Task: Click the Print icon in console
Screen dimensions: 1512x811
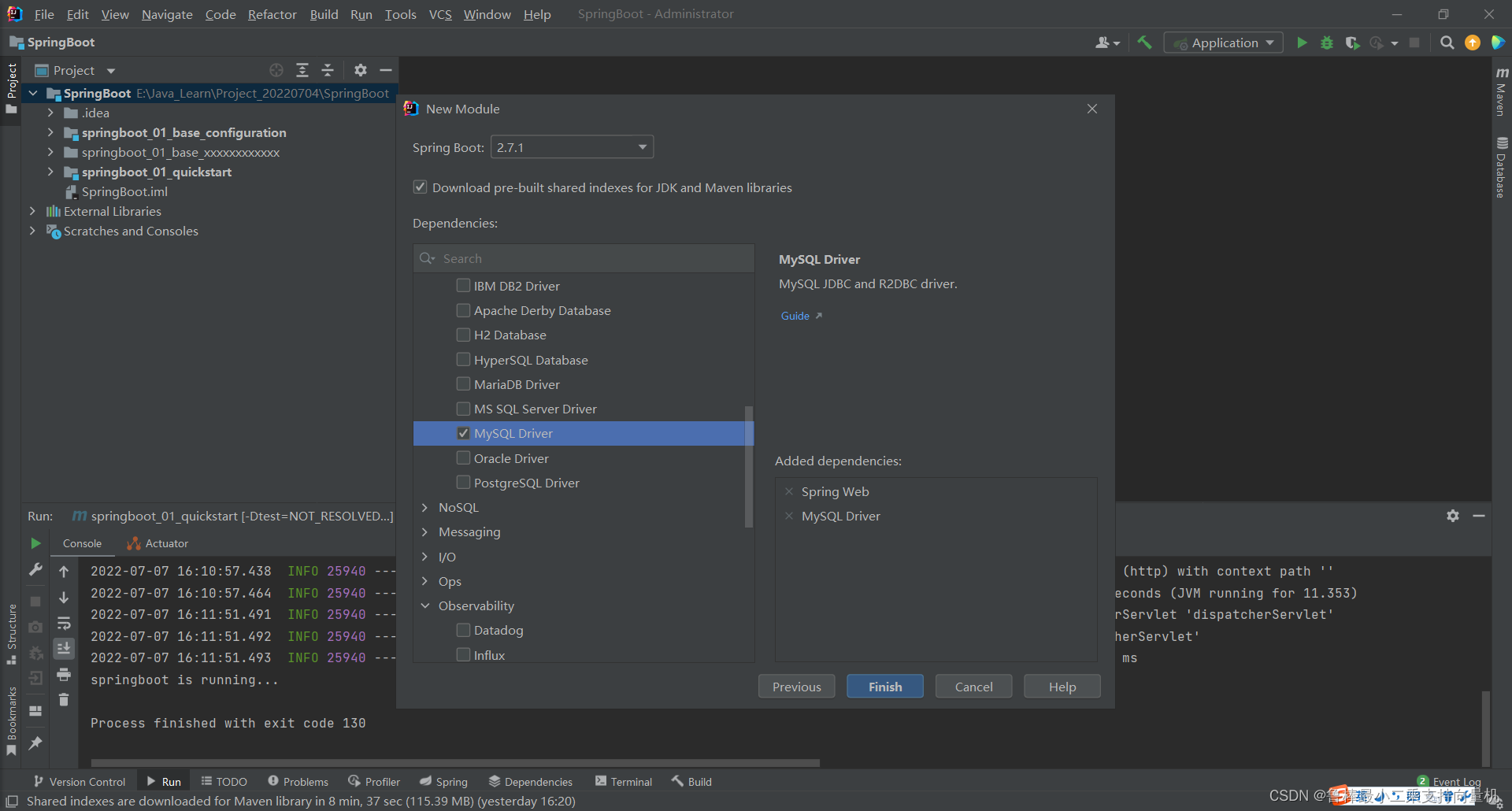Action: [x=64, y=675]
